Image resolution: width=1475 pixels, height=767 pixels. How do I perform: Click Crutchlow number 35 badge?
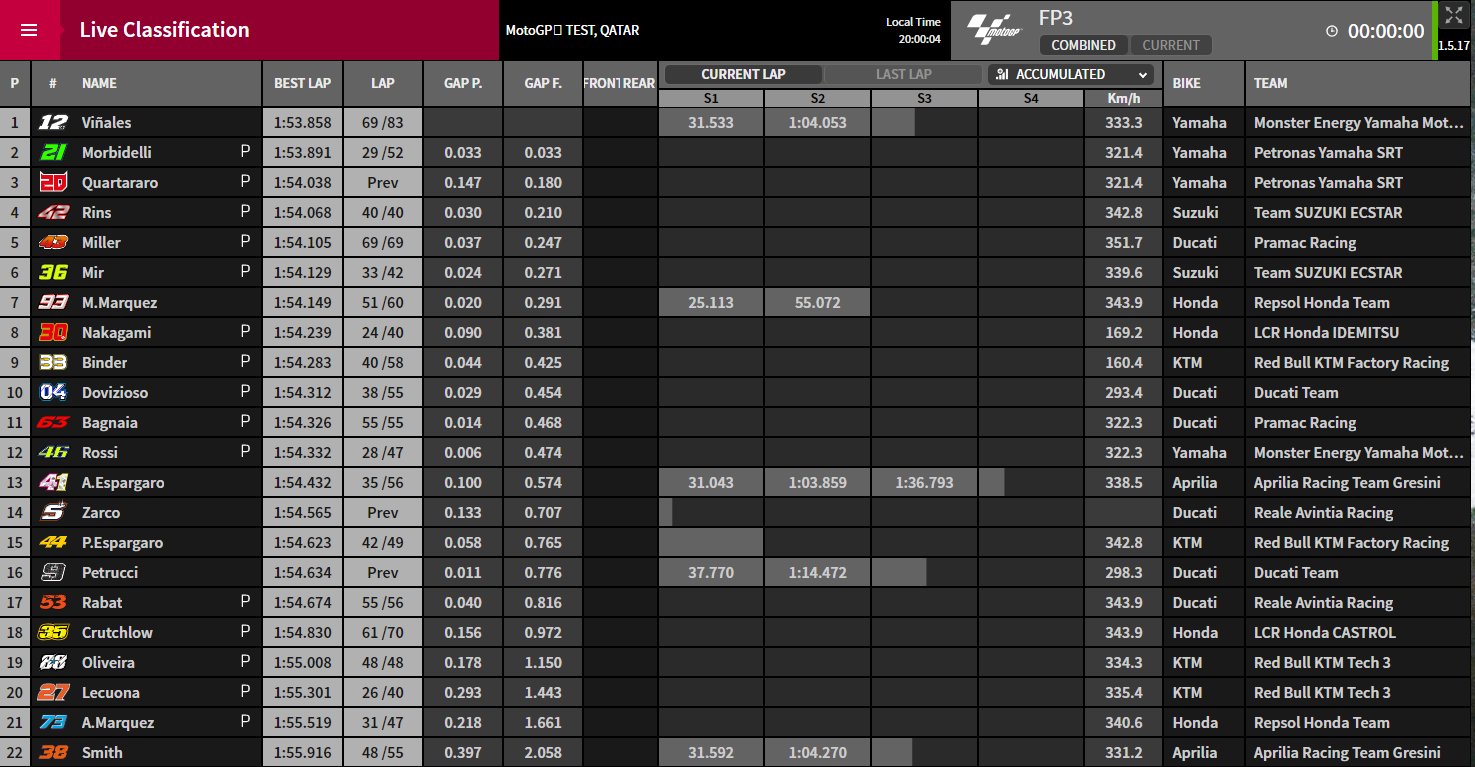52,632
